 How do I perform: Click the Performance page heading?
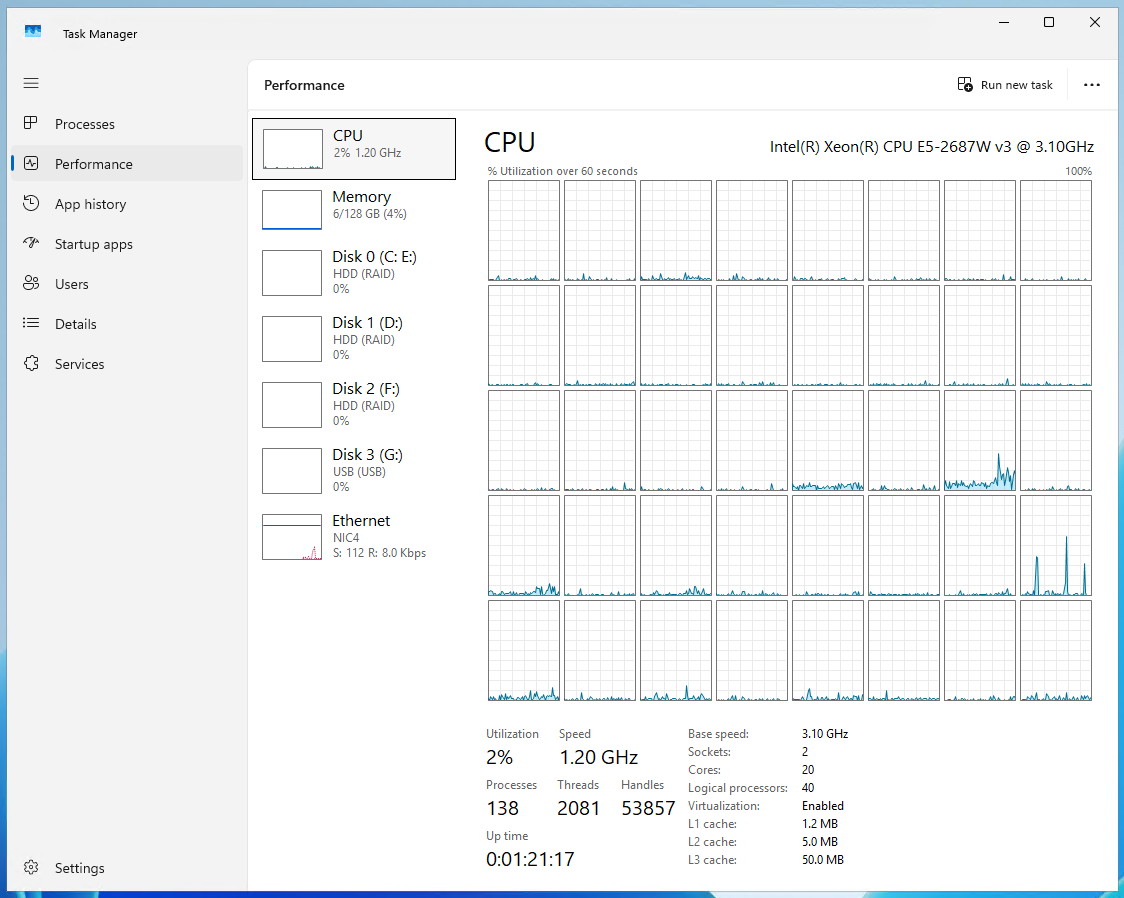coord(304,85)
